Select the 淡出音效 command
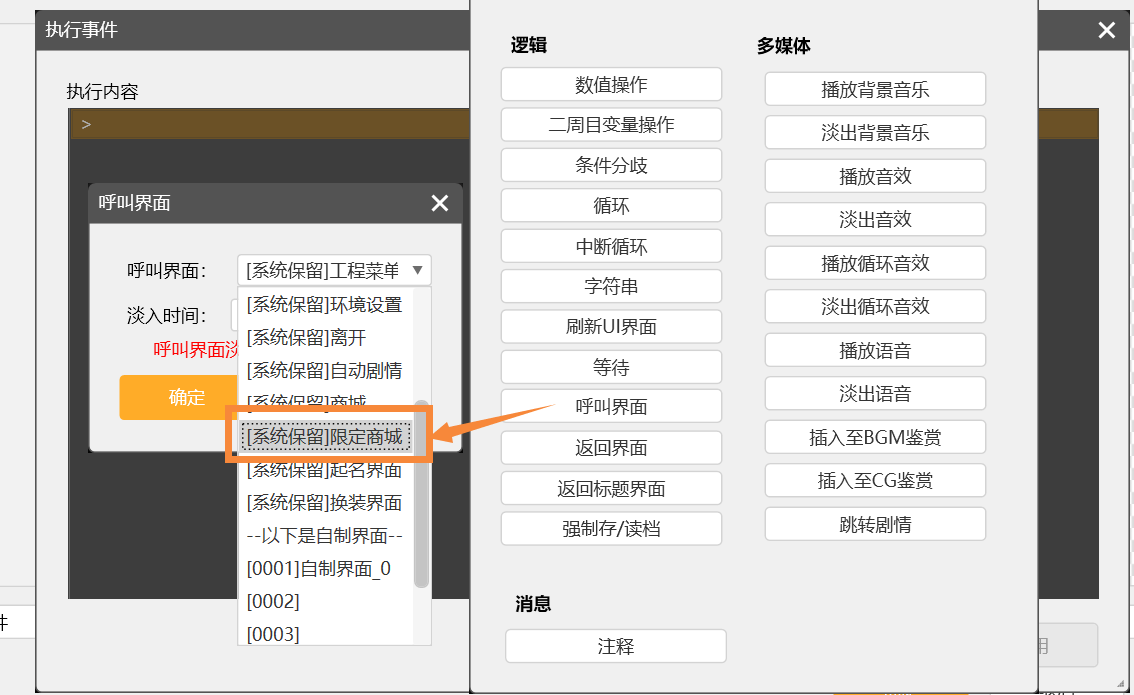 point(875,220)
